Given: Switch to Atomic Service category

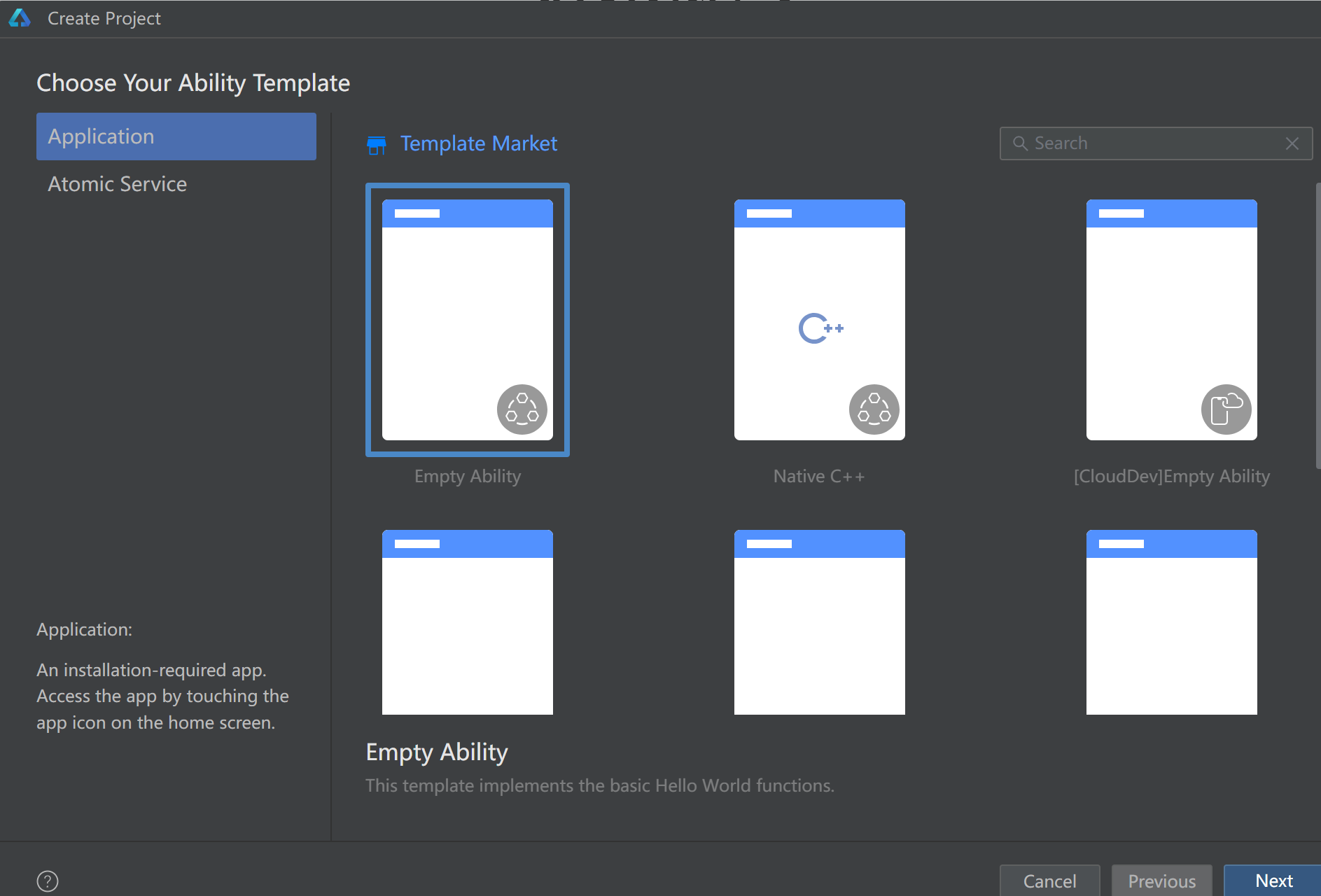Looking at the screenshot, I should point(118,184).
